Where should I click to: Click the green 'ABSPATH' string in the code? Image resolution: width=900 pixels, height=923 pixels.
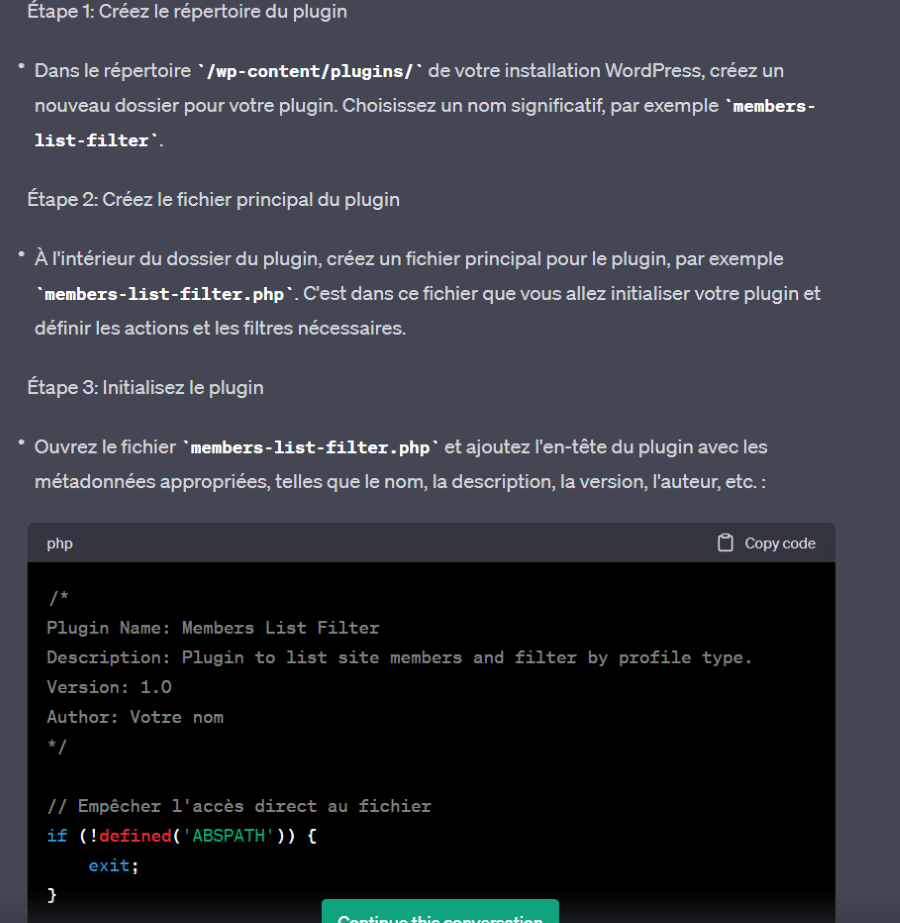pos(228,836)
